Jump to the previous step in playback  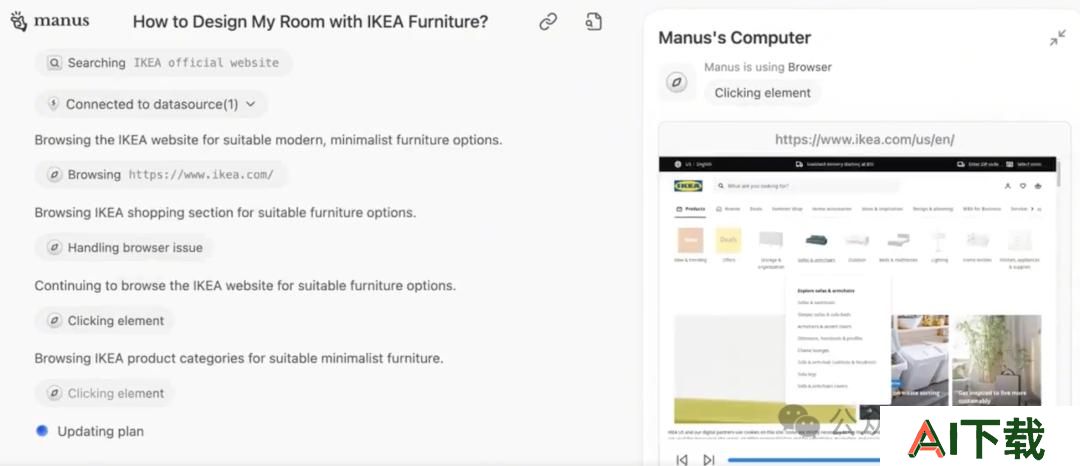682,459
